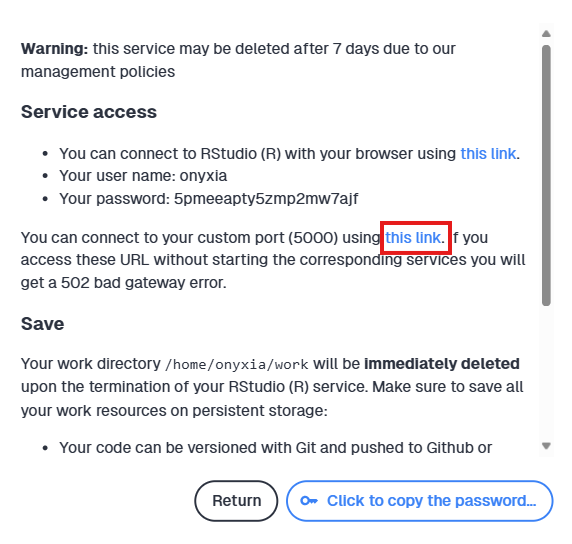
Task: Click the '502 bad gateway error' text
Action: 143,283
